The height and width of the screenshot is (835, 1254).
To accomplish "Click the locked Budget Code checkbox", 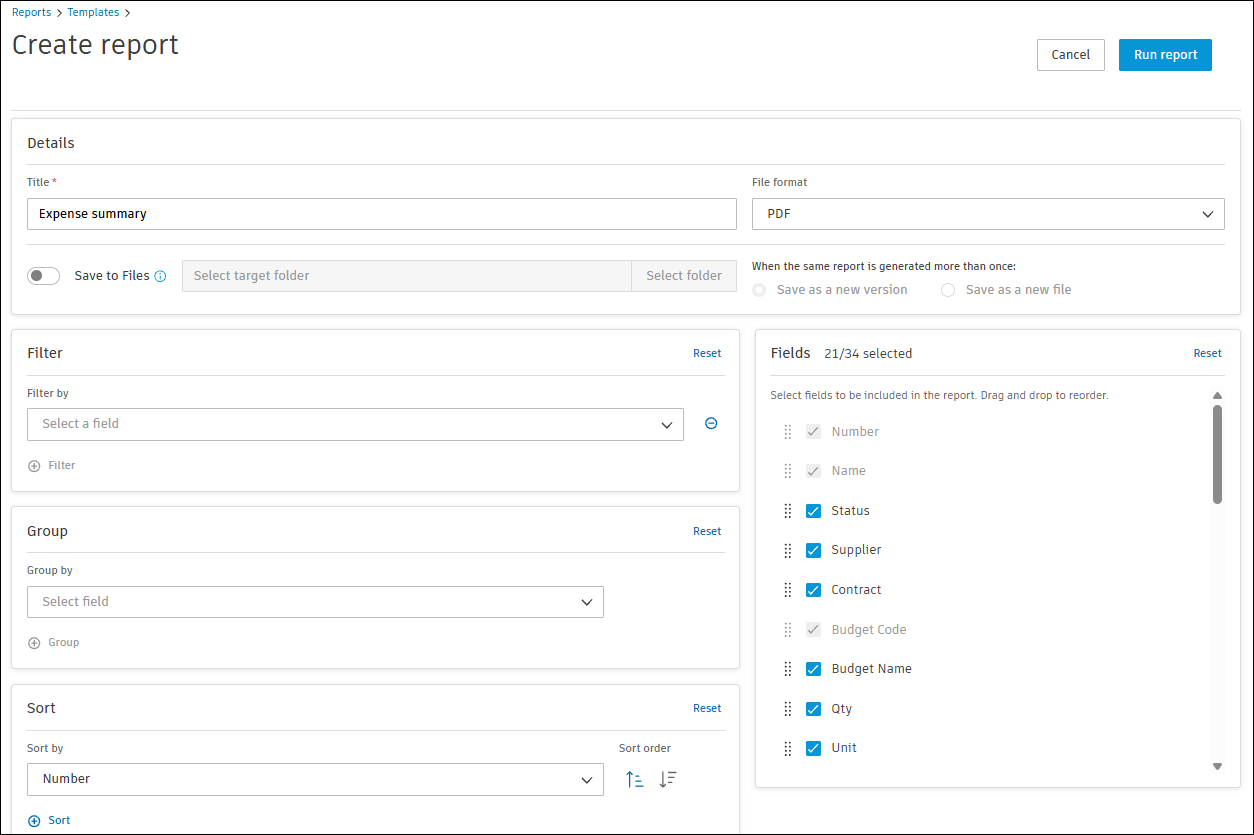I will pos(813,630).
